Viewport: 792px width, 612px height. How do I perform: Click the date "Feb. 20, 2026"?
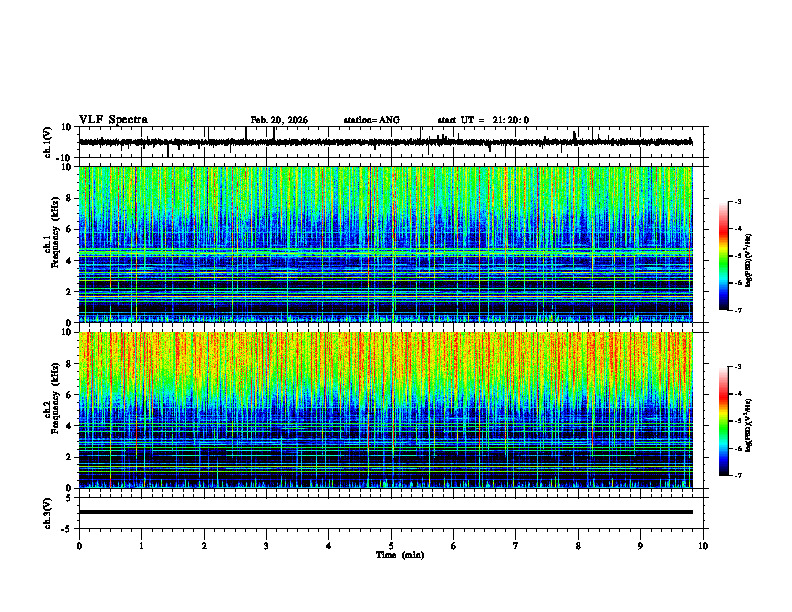click(279, 120)
